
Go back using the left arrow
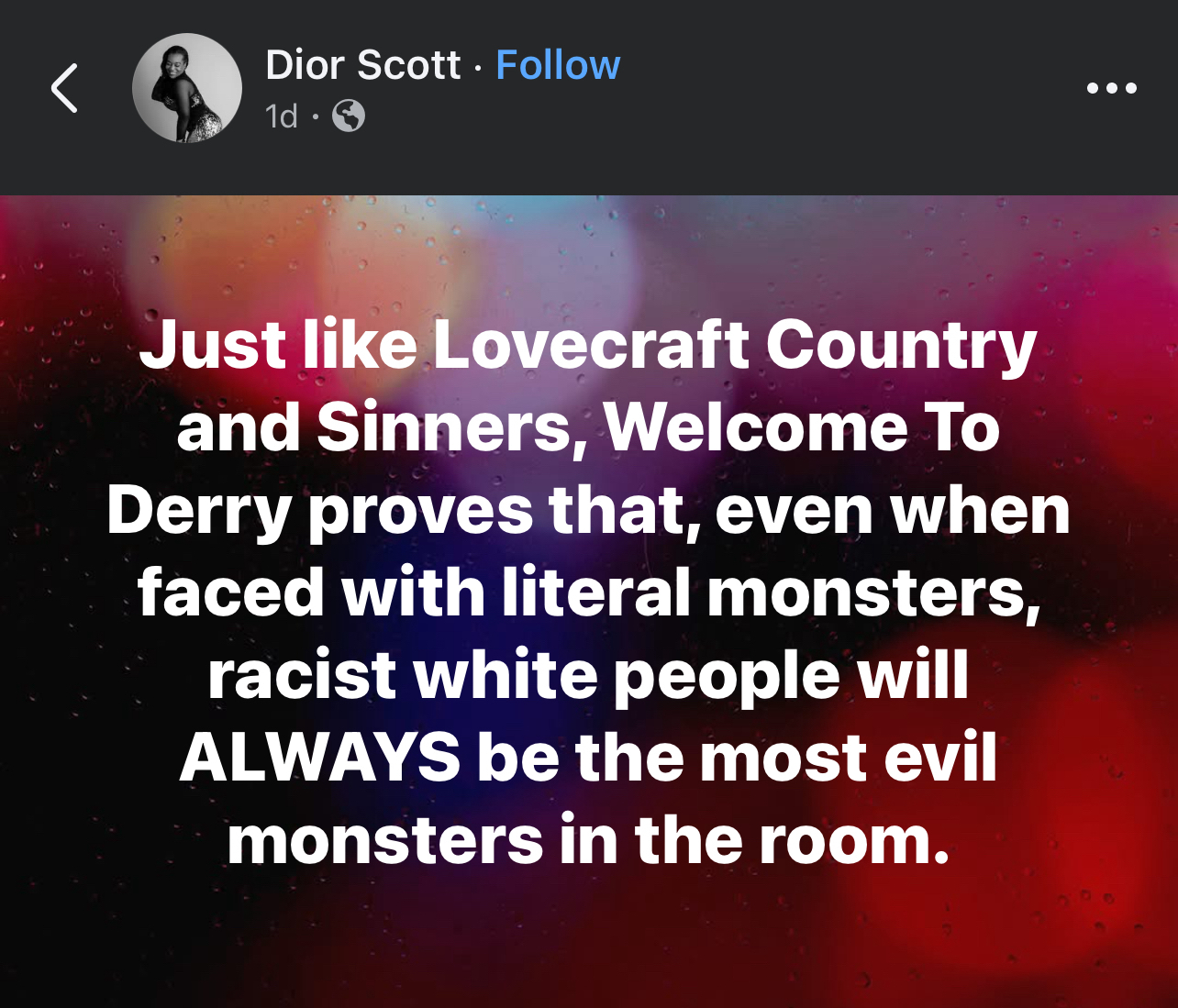(x=64, y=89)
